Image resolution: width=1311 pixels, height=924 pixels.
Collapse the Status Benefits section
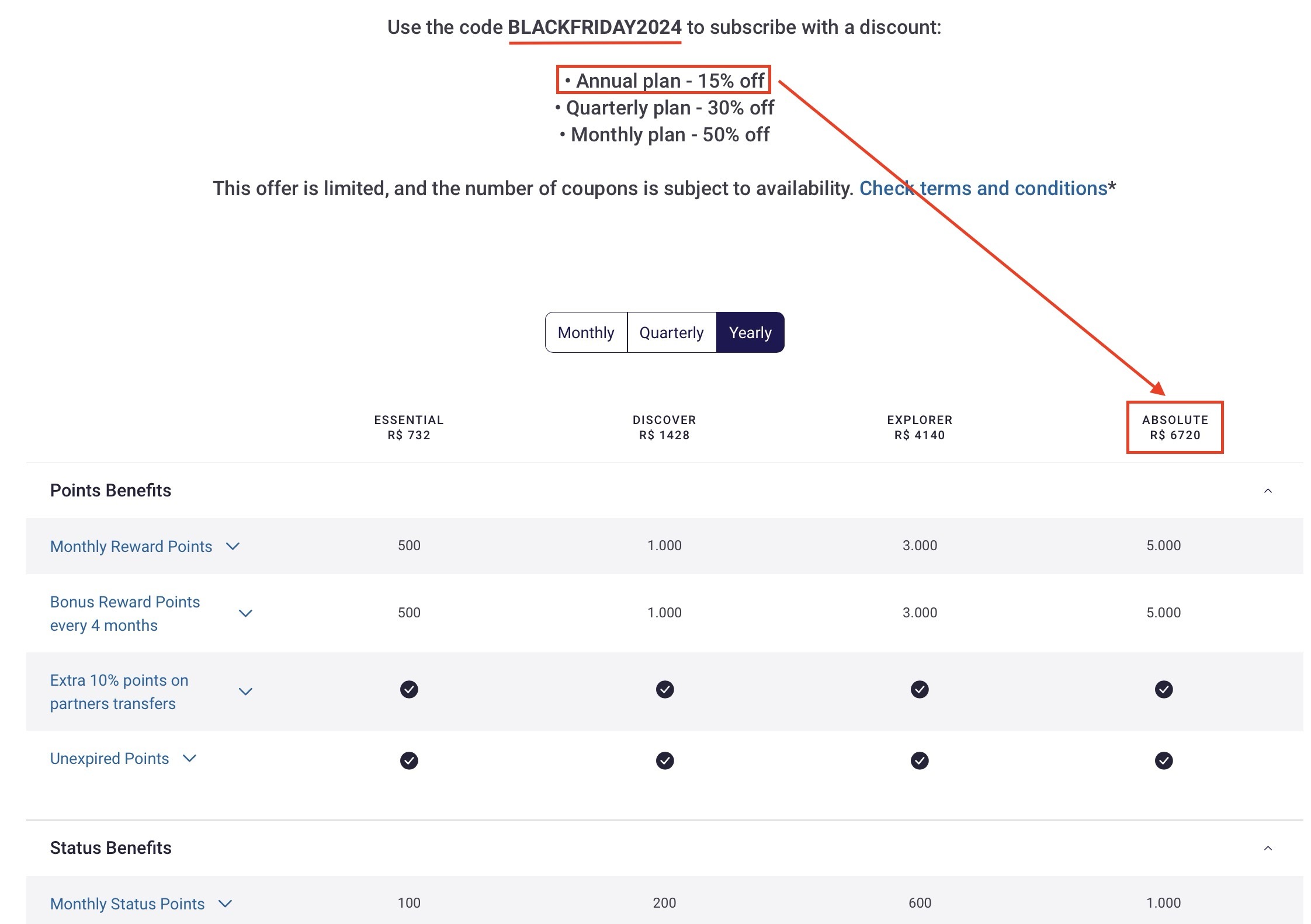[x=1268, y=848]
